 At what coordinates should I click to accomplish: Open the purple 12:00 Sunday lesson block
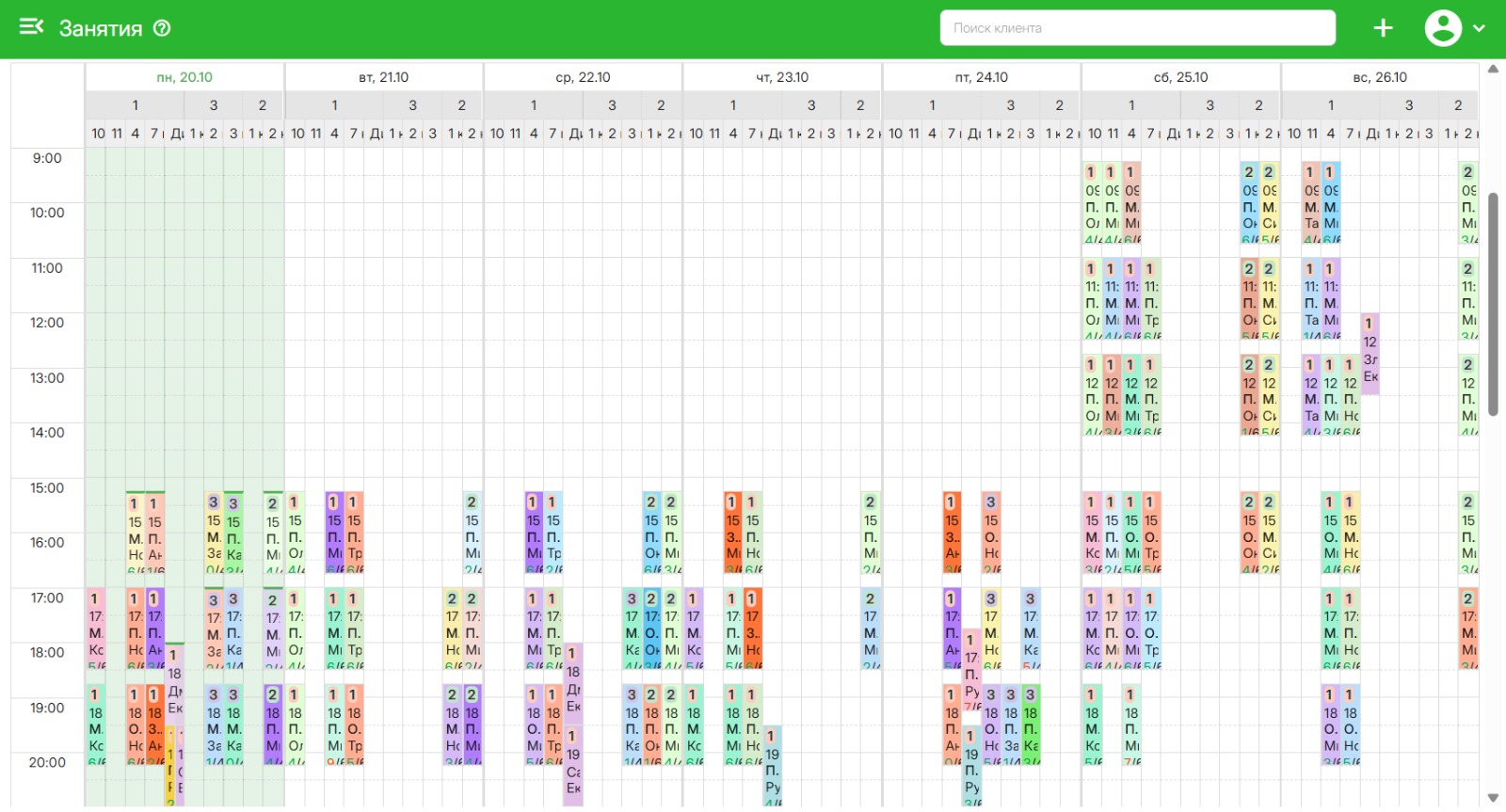pyautogui.click(x=1370, y=353)
